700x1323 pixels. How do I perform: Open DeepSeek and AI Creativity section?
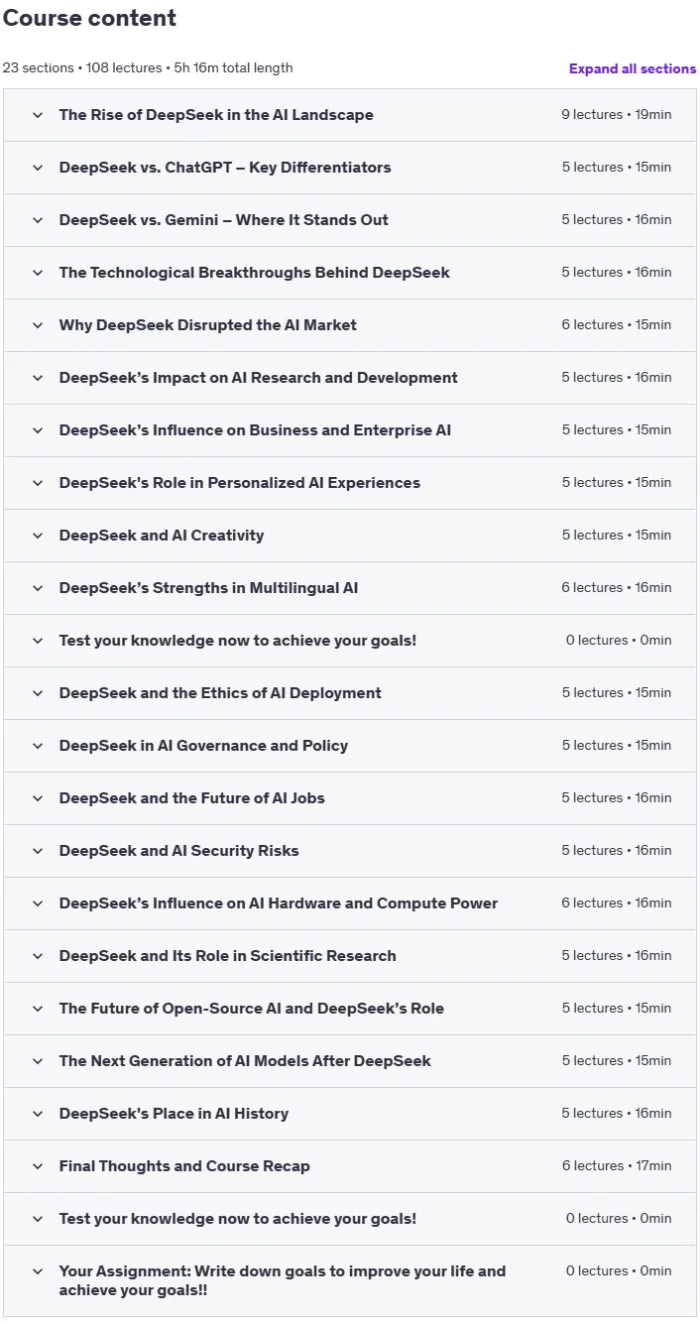350,535
